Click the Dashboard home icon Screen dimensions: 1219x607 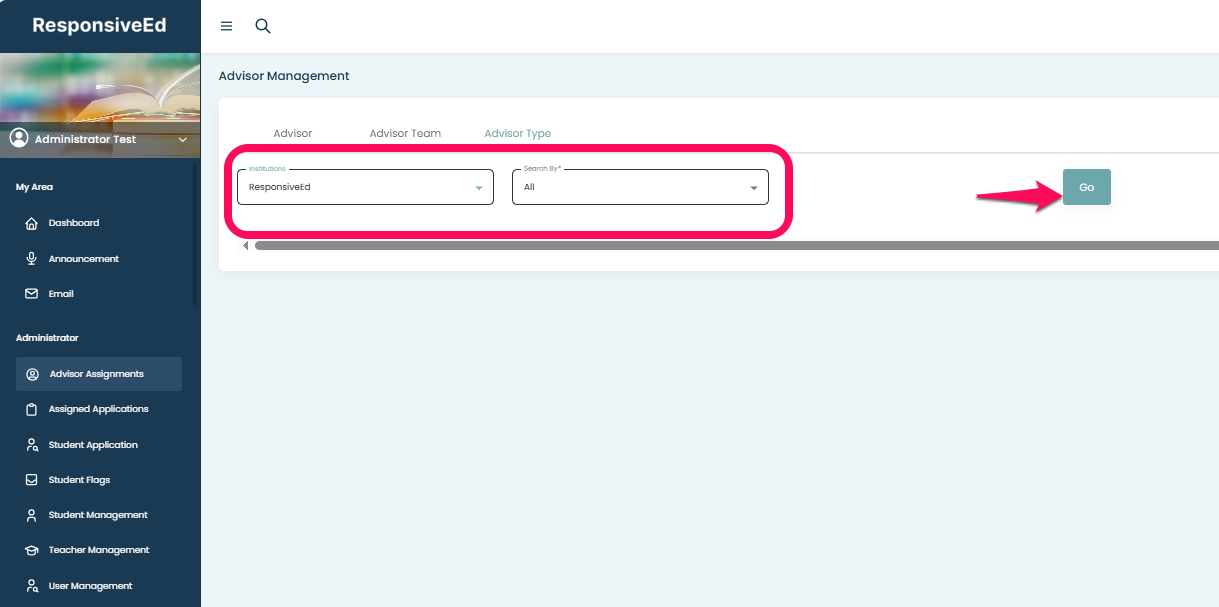click(31, 223)
